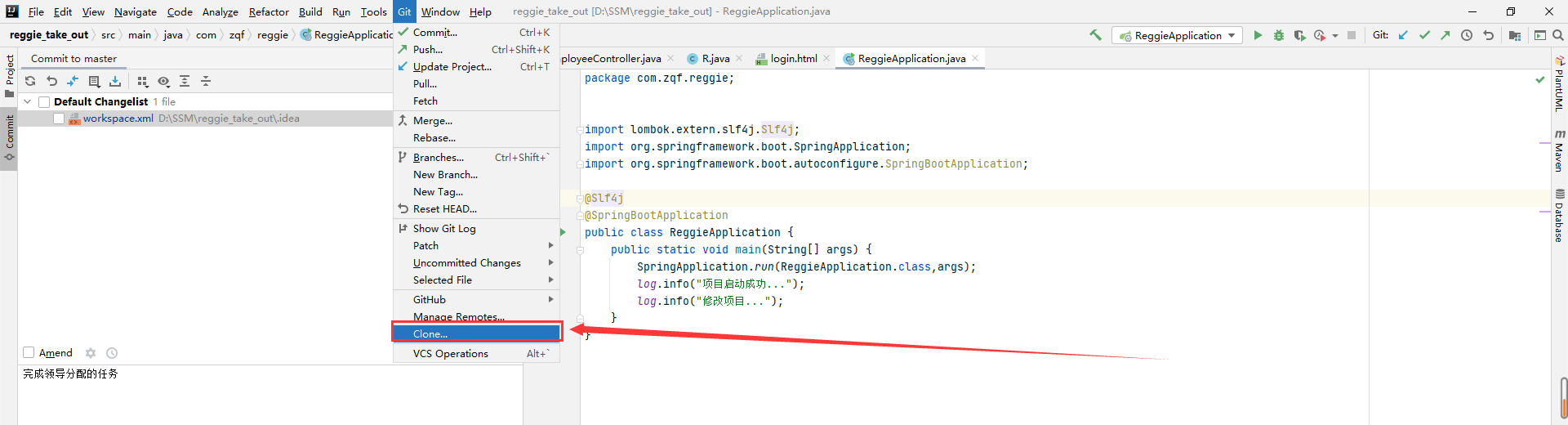Collapse the Default Changelist tree node
1568x425 pixels.
click(x=28, y=101)
